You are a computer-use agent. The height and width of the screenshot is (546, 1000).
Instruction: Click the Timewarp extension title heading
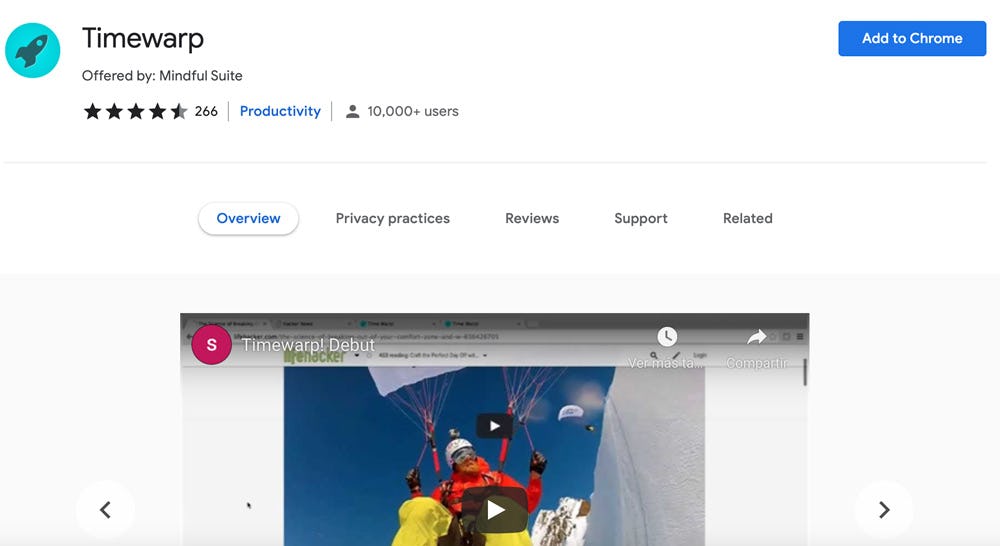(143, 38)
